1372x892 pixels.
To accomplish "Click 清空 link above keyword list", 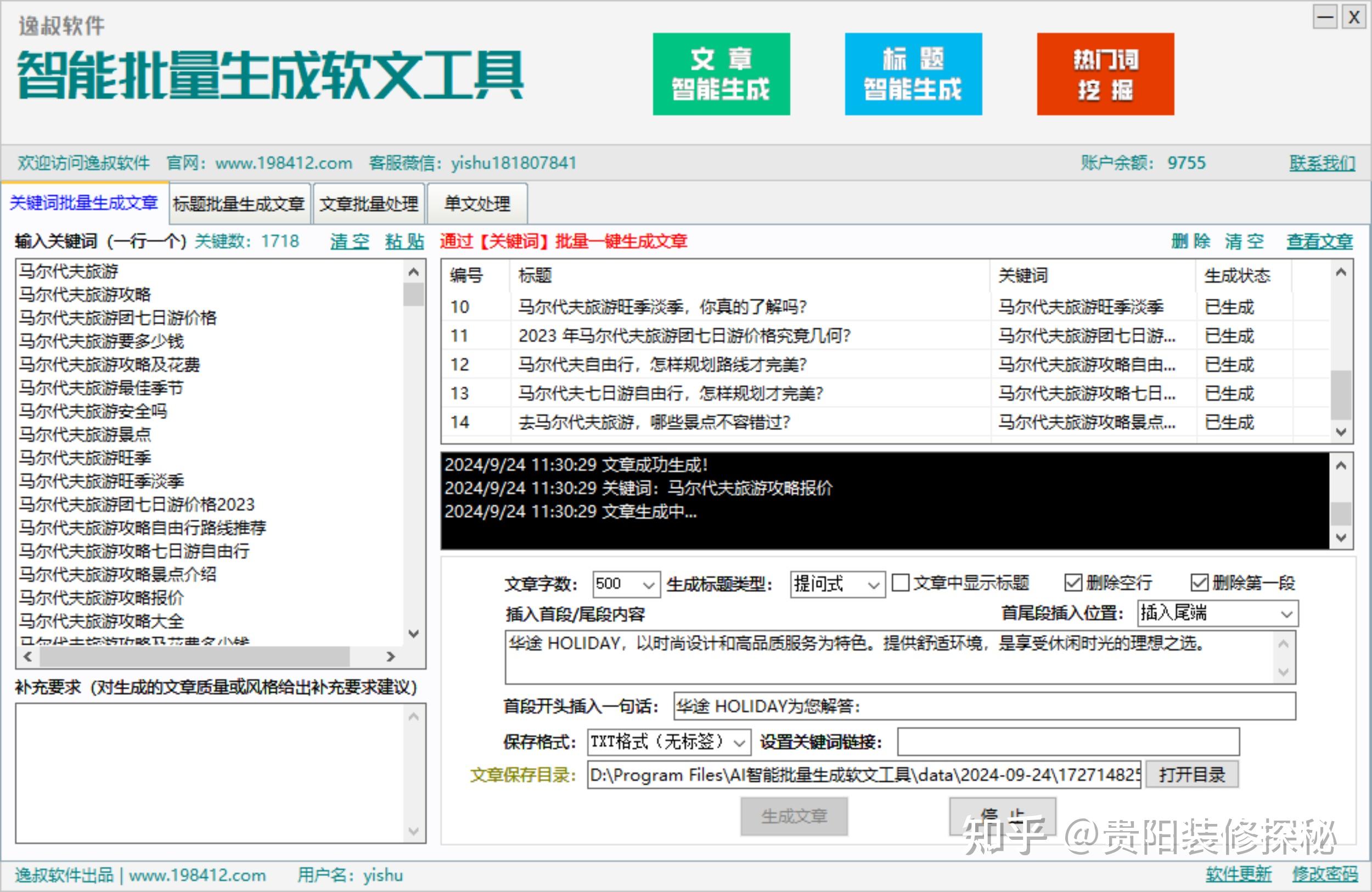I will 350,241.
